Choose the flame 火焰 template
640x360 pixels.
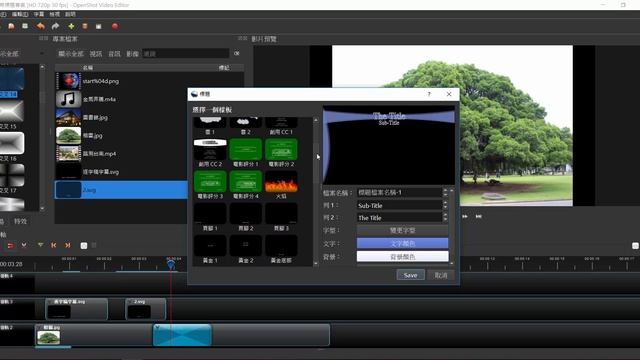pyautogui.click(x=281, y=184)
